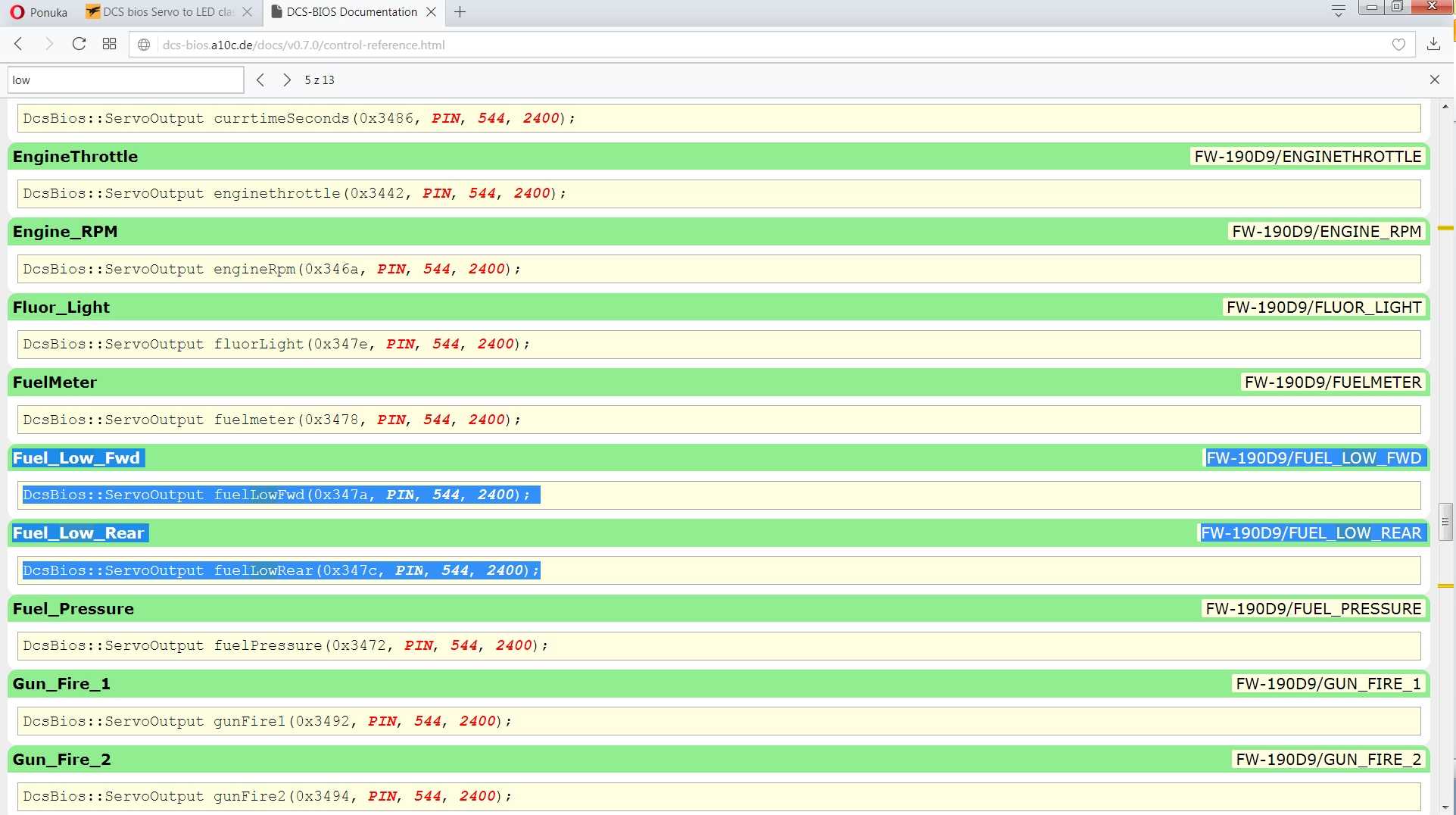The height and width of the screenshot is (815, 1456).
Task: Jump to previous search match
Action: click(x=260, y=80)
